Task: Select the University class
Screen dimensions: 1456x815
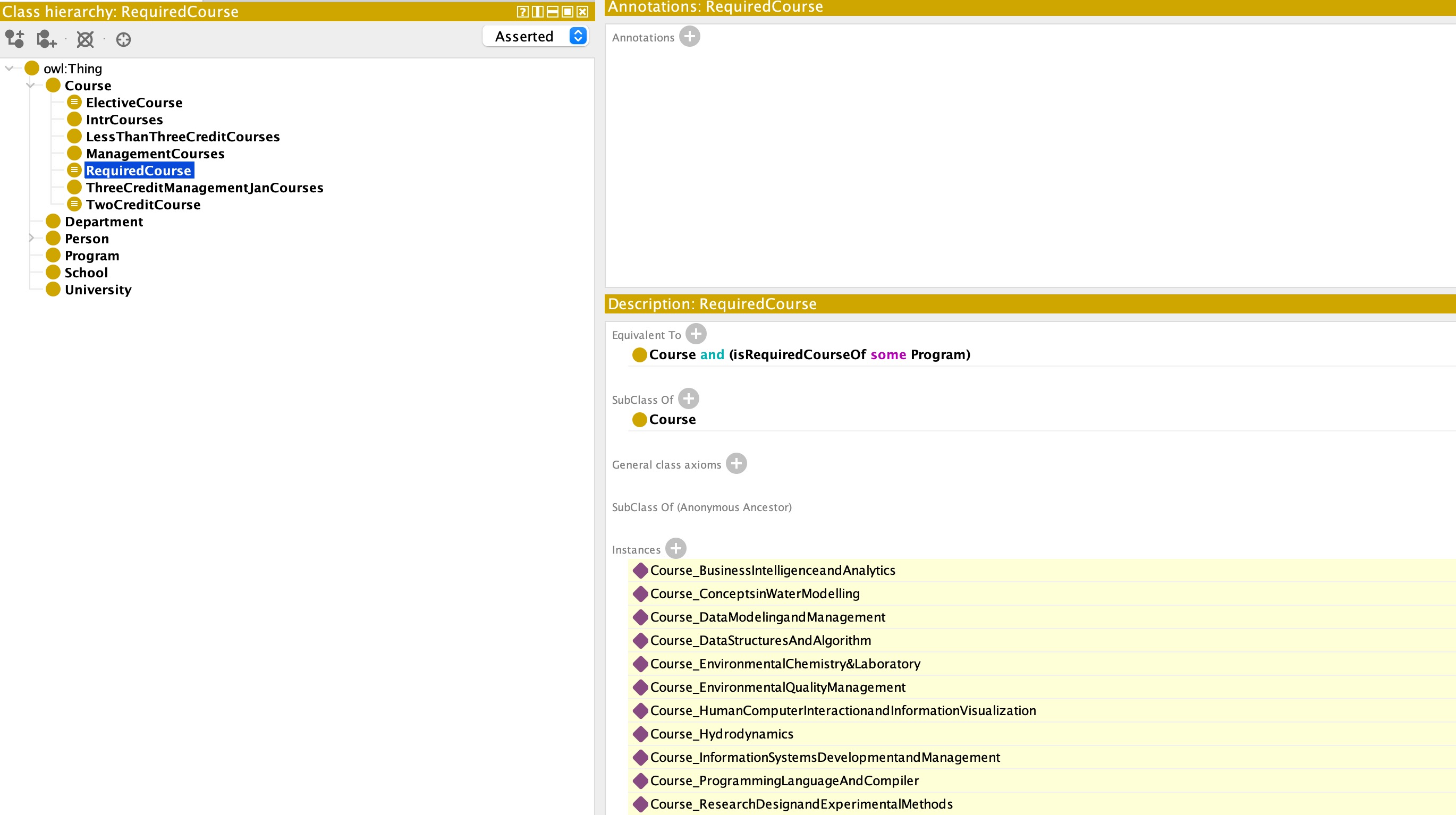Action: [x=98, y=290]
